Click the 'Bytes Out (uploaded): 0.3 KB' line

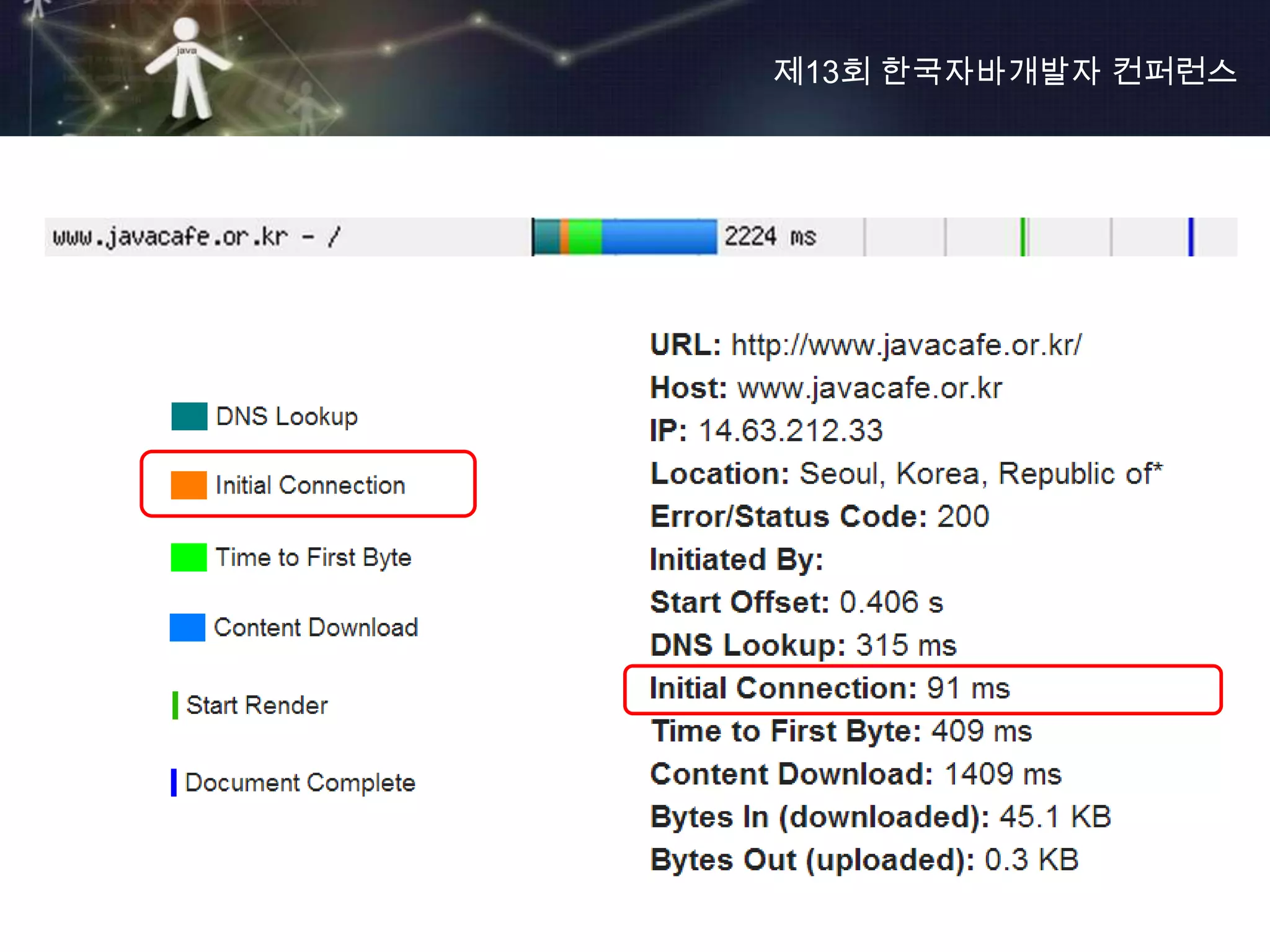click(x=865, y=860)
